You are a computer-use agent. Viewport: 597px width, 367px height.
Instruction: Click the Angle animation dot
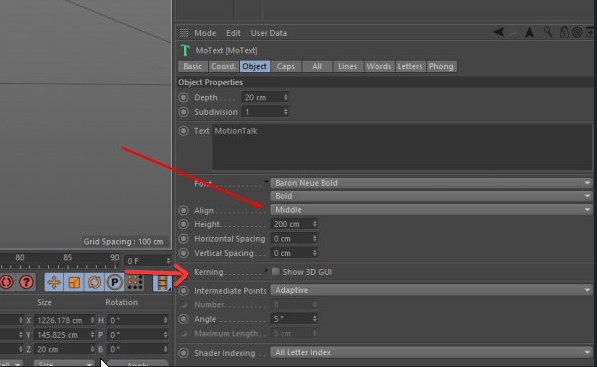pos(184,319)
